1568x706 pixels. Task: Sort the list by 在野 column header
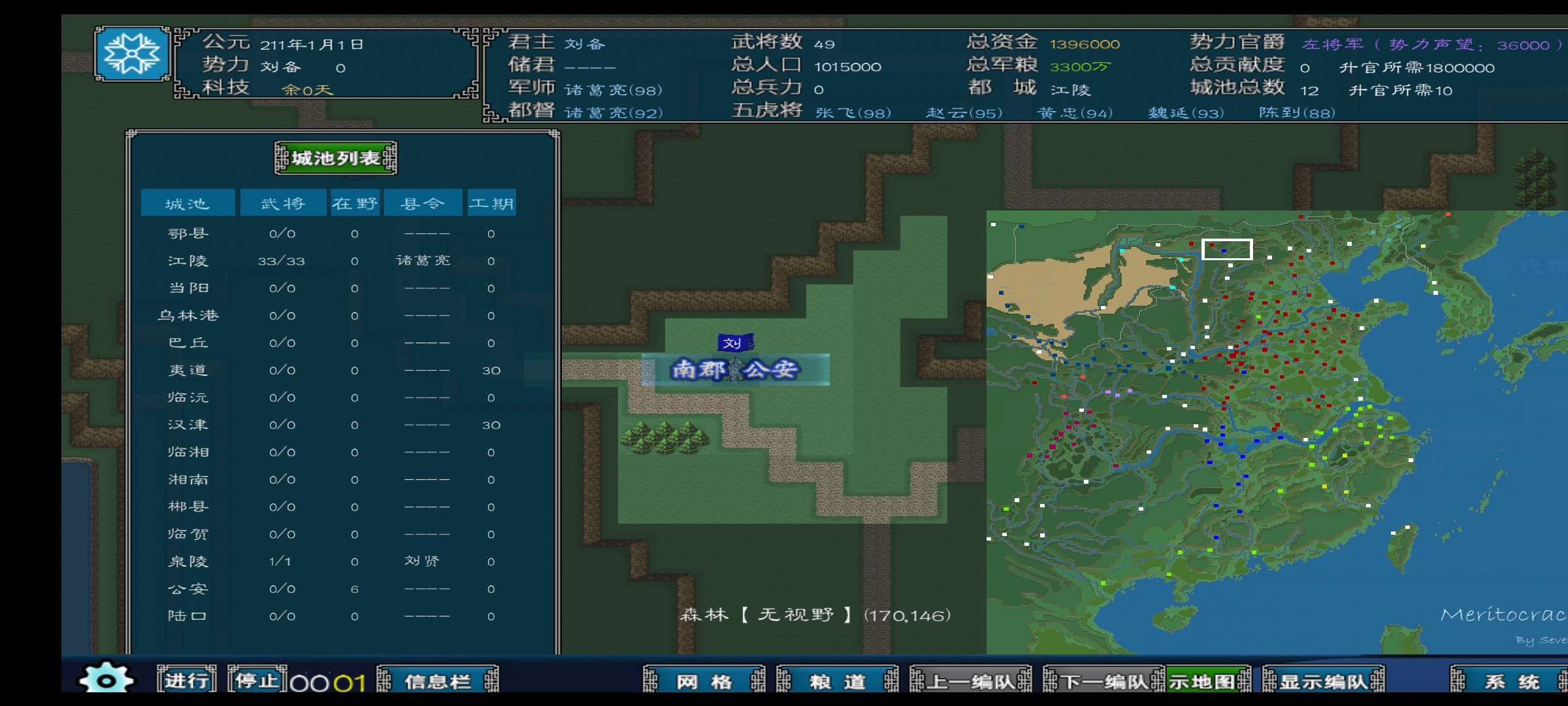tap(355, 203)
